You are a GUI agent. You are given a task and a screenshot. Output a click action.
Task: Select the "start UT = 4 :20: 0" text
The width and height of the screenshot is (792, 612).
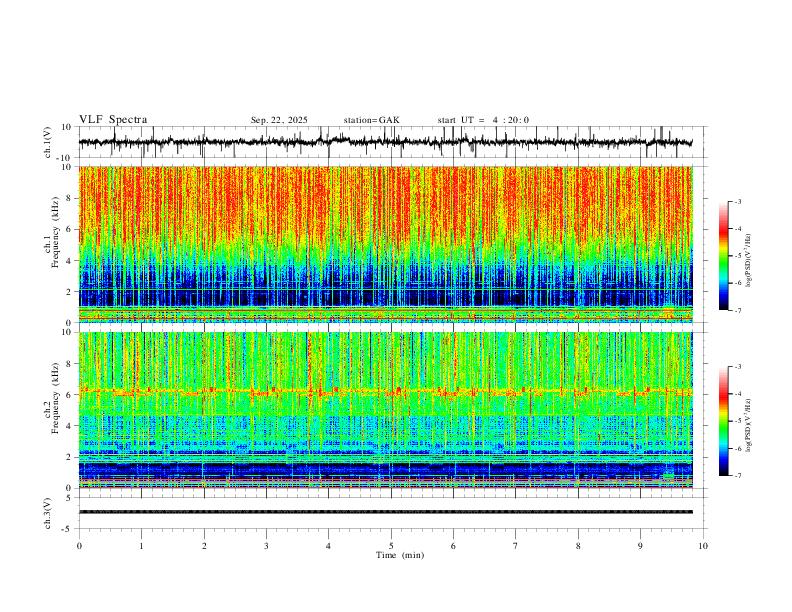[x=483, y=120]
